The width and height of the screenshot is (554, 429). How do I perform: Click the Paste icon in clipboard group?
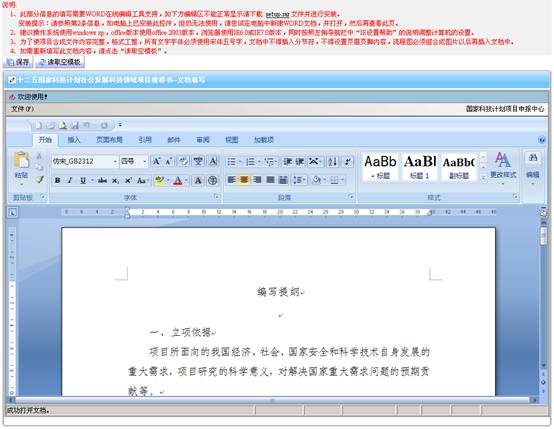pyautogui.click(x=22, y=161)
